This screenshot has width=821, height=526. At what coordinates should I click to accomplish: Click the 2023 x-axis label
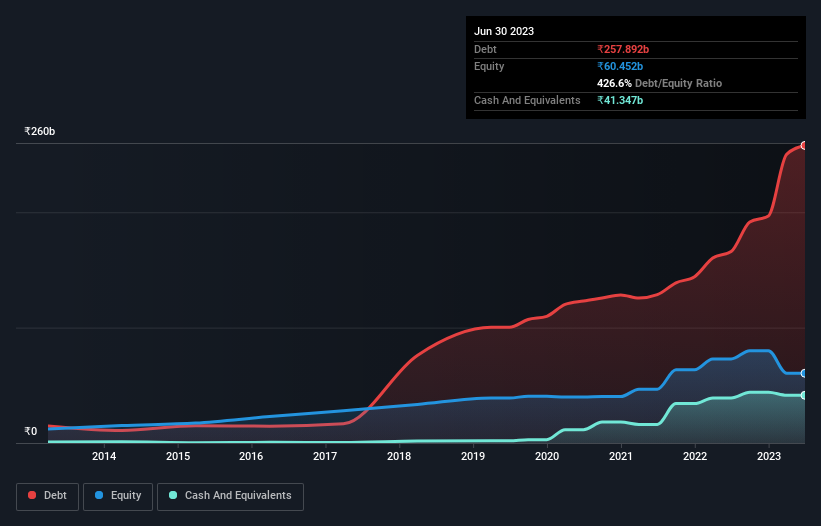pos(769,456)
